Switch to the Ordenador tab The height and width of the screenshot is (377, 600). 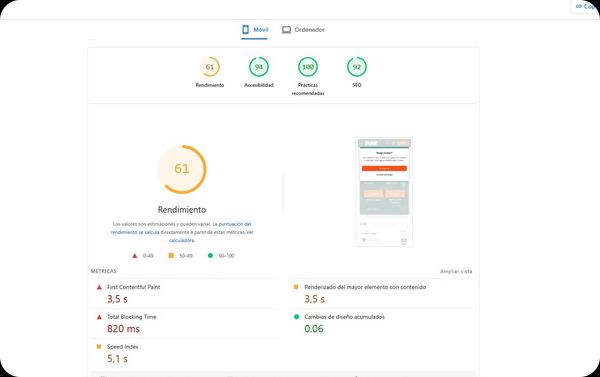coord(303,30)
